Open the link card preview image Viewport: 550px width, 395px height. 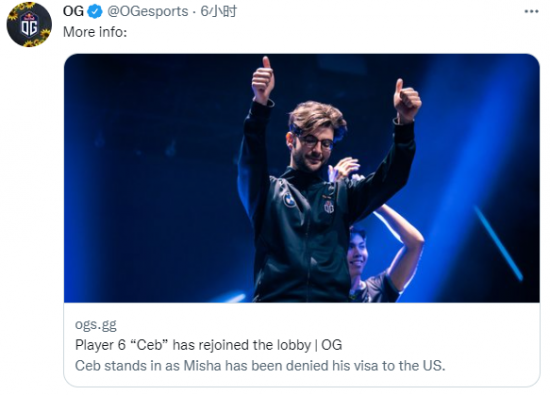point(302,178)
